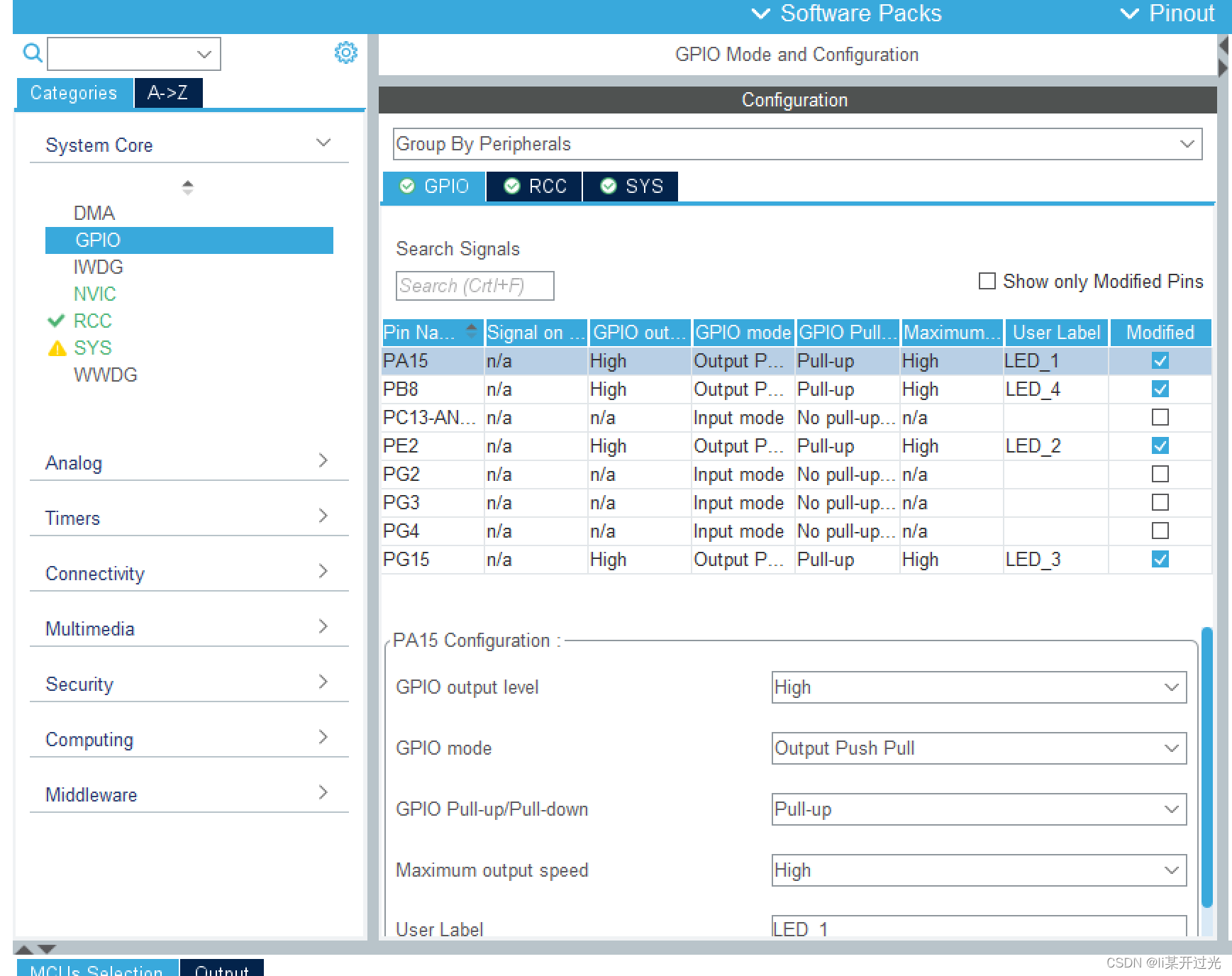Open the Output tab at the bottom
This screenshot has height=976, width=1232.
222,968
